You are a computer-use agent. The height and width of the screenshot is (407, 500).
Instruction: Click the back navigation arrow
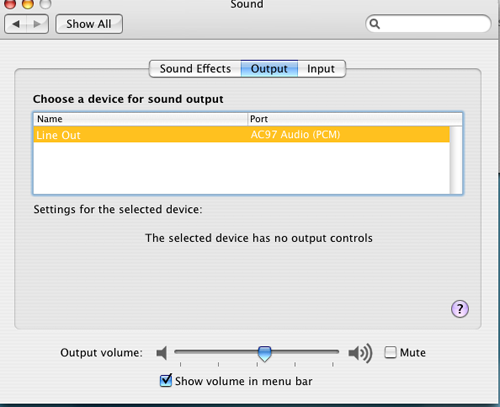(x=15, y=24)
